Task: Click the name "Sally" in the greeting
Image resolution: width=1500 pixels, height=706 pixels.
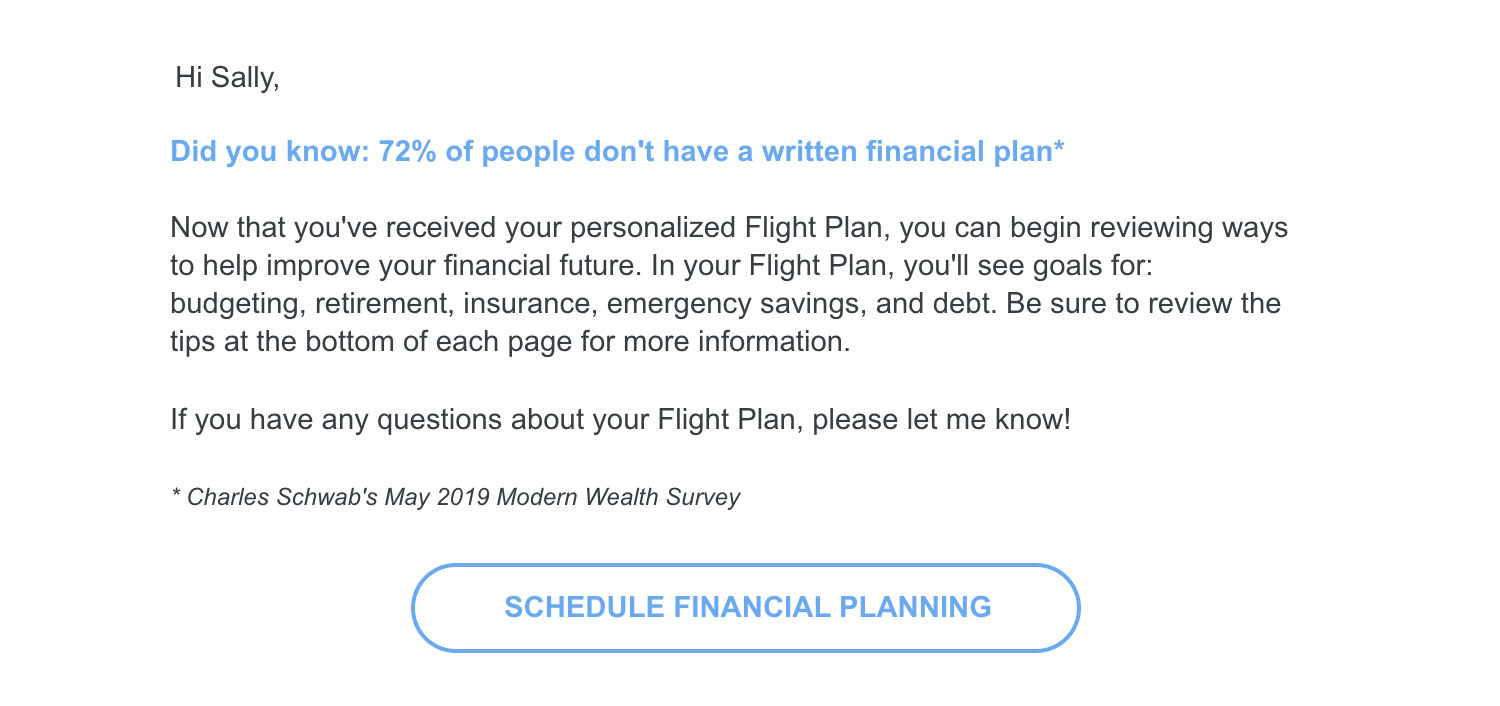Action: (246, 78)
